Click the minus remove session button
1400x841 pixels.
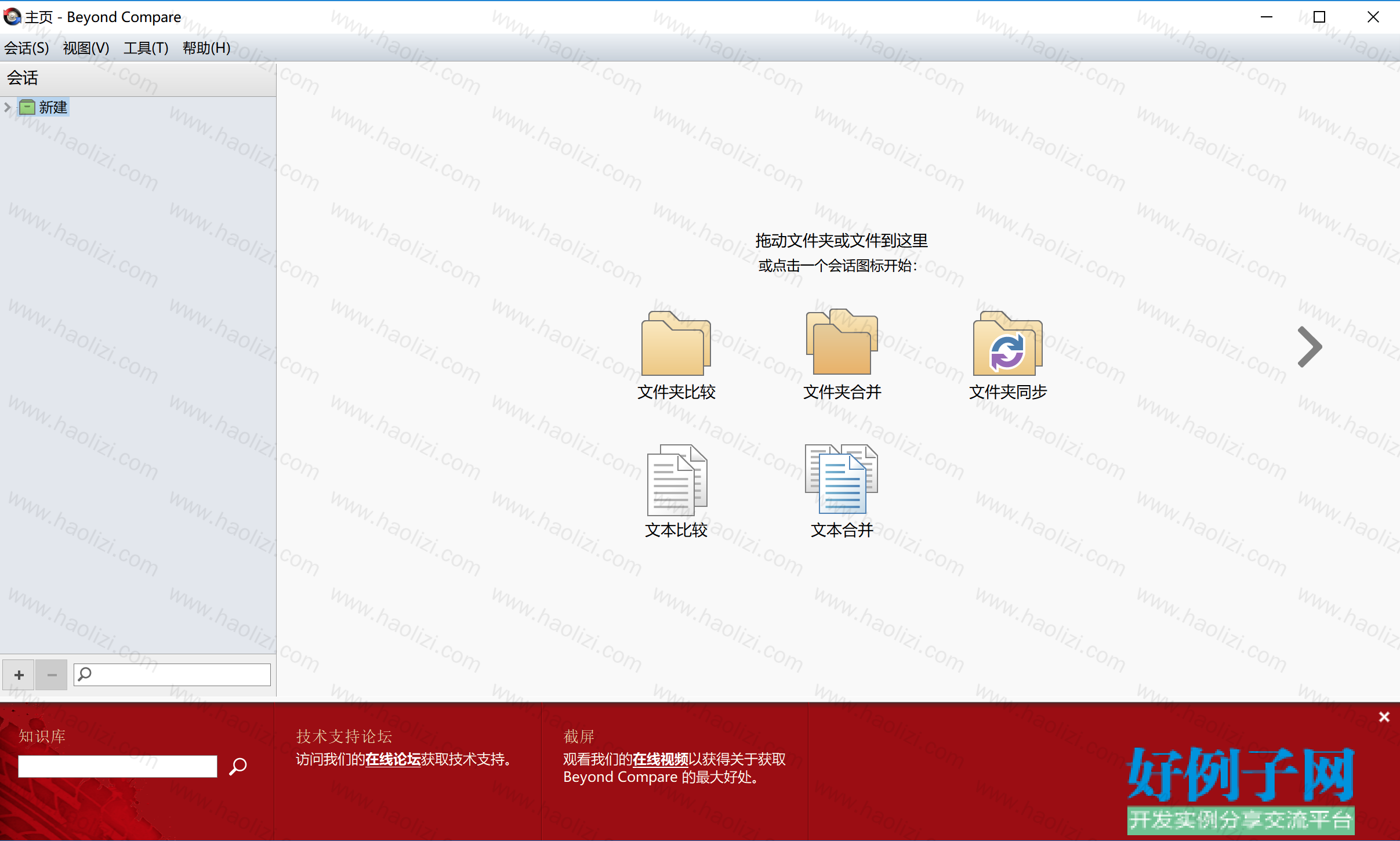point(52,675)
